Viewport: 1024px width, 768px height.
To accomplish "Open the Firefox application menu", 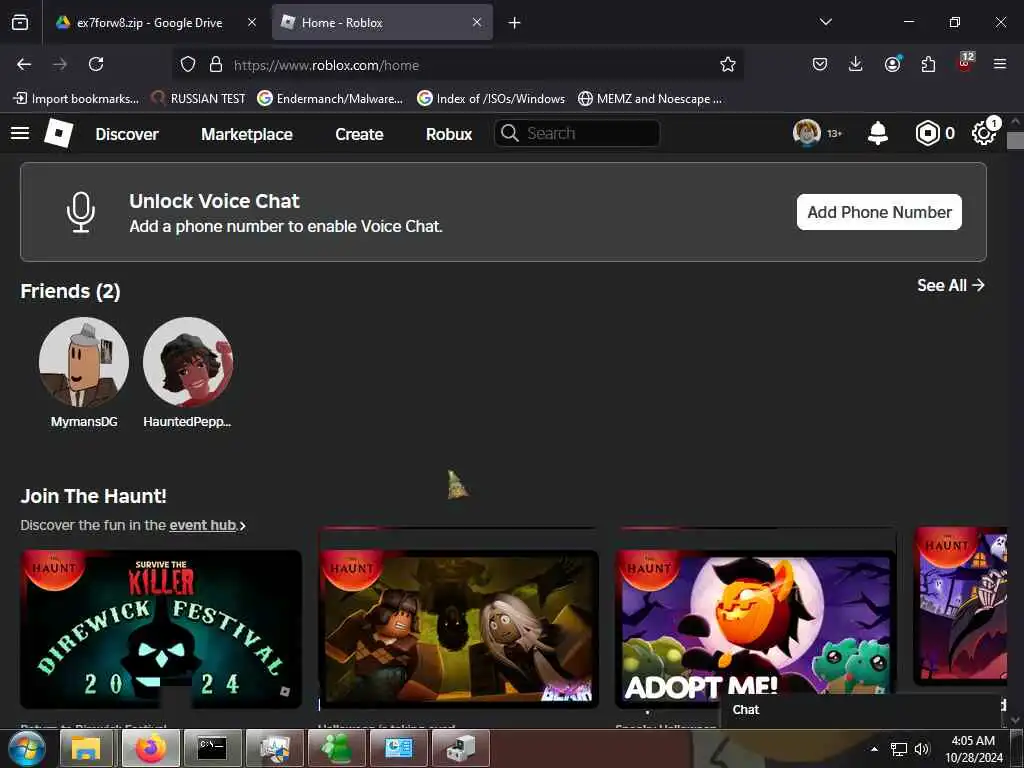I will [x=1000, y=64].
